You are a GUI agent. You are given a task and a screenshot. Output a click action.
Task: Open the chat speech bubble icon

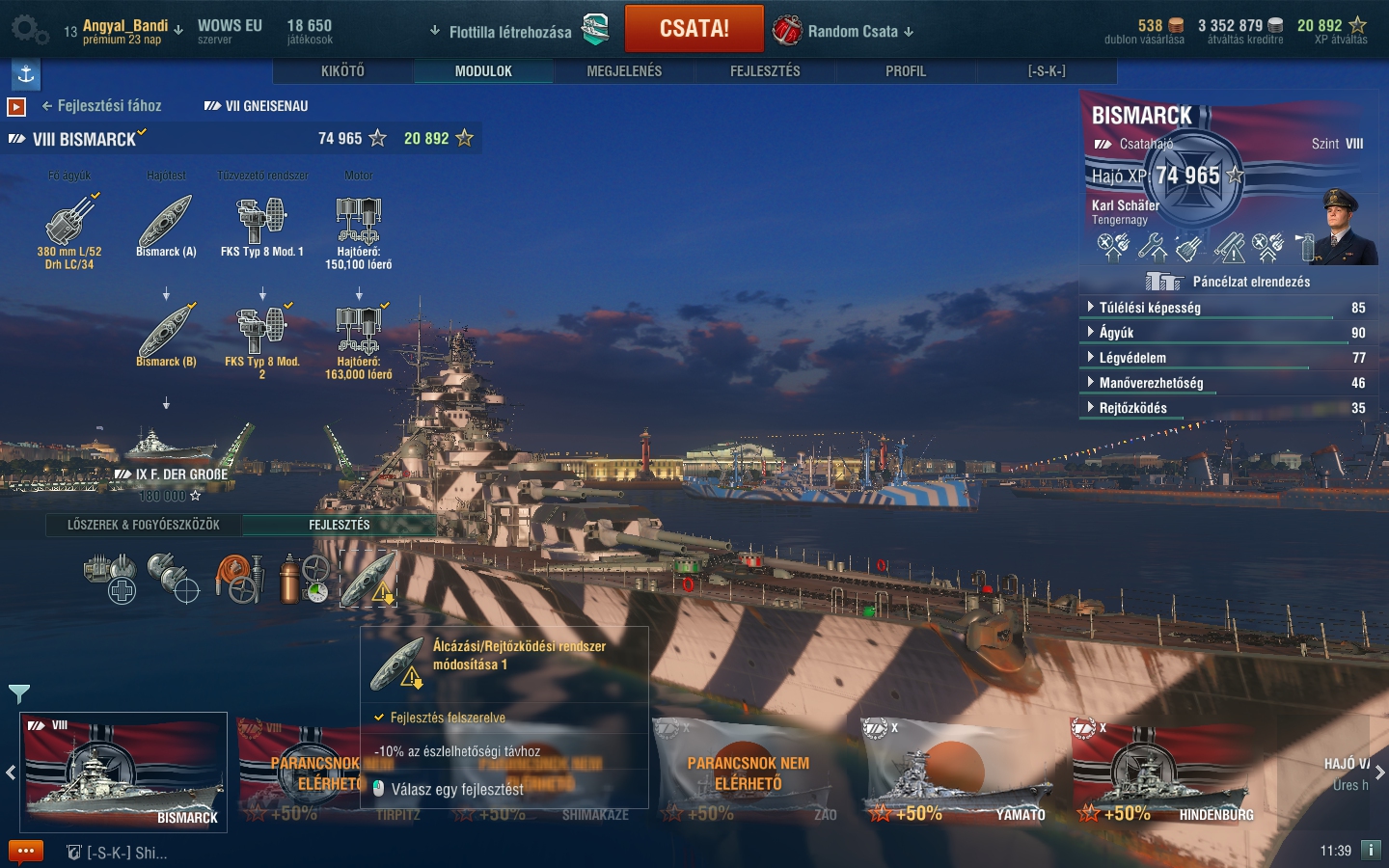coord(26,852)
